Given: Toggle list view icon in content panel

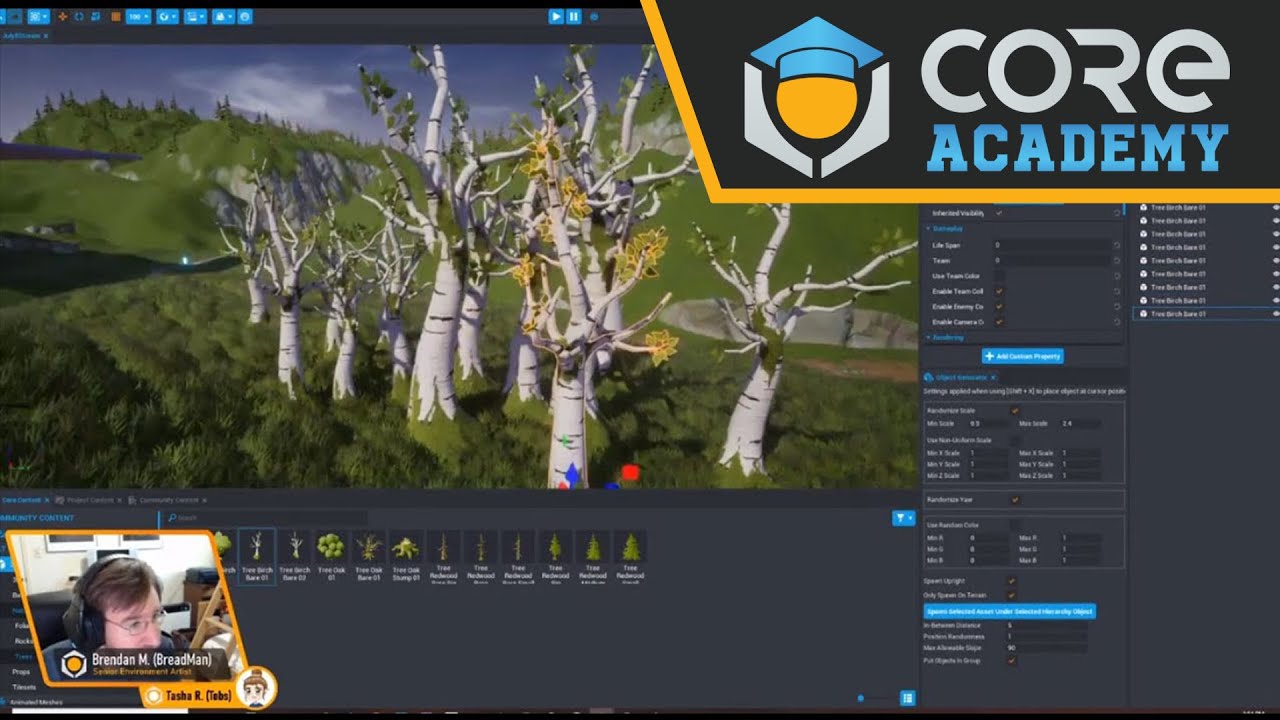Looking at the screenshot, I should click(x=908, y=698).
